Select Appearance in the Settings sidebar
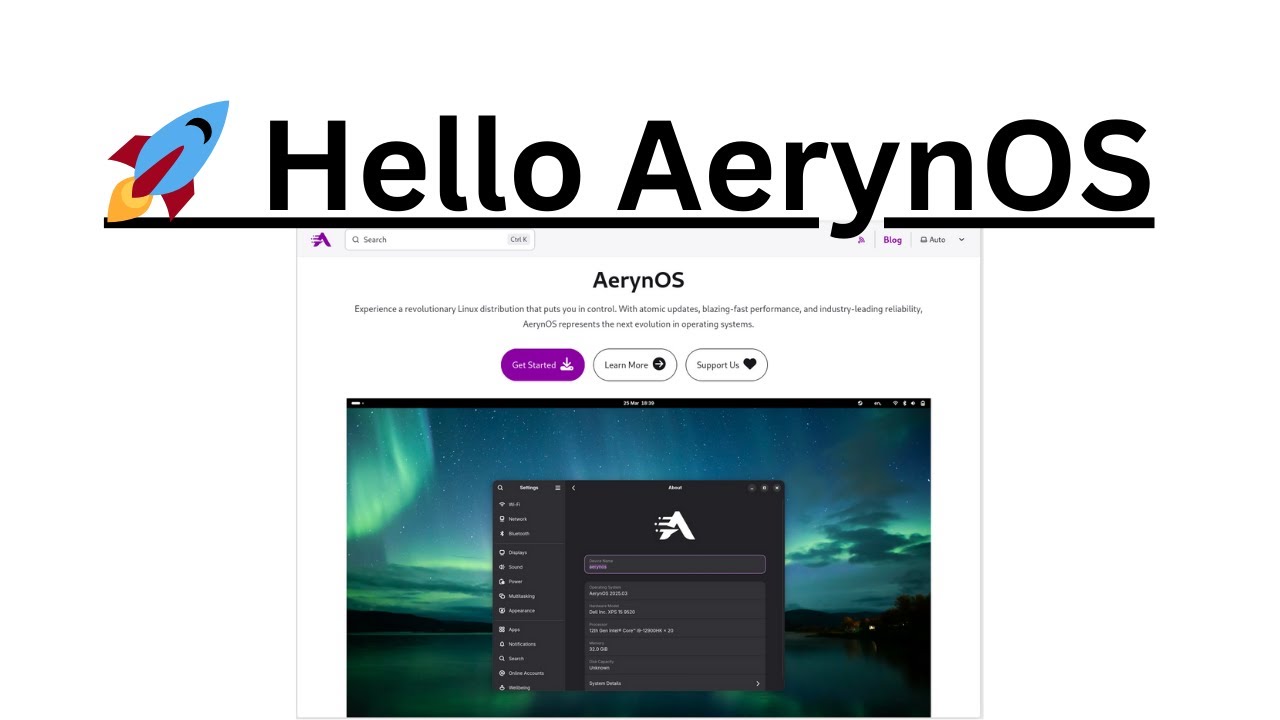The image size is (1280, 720). tap(529, 610)
